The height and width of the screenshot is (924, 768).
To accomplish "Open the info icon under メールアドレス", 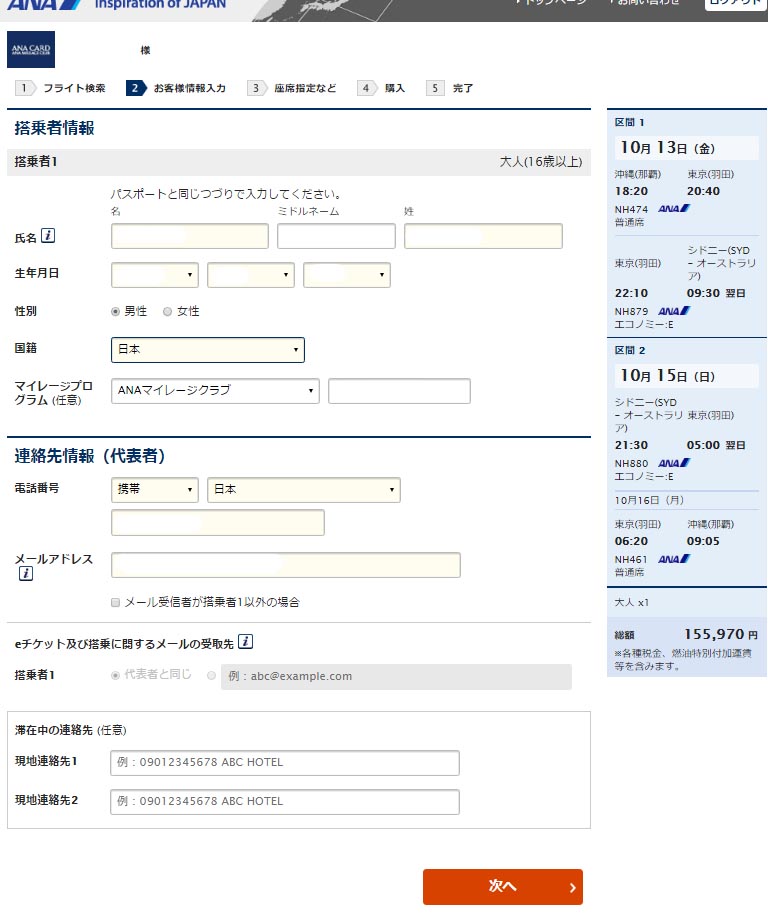I will [26, 574].
